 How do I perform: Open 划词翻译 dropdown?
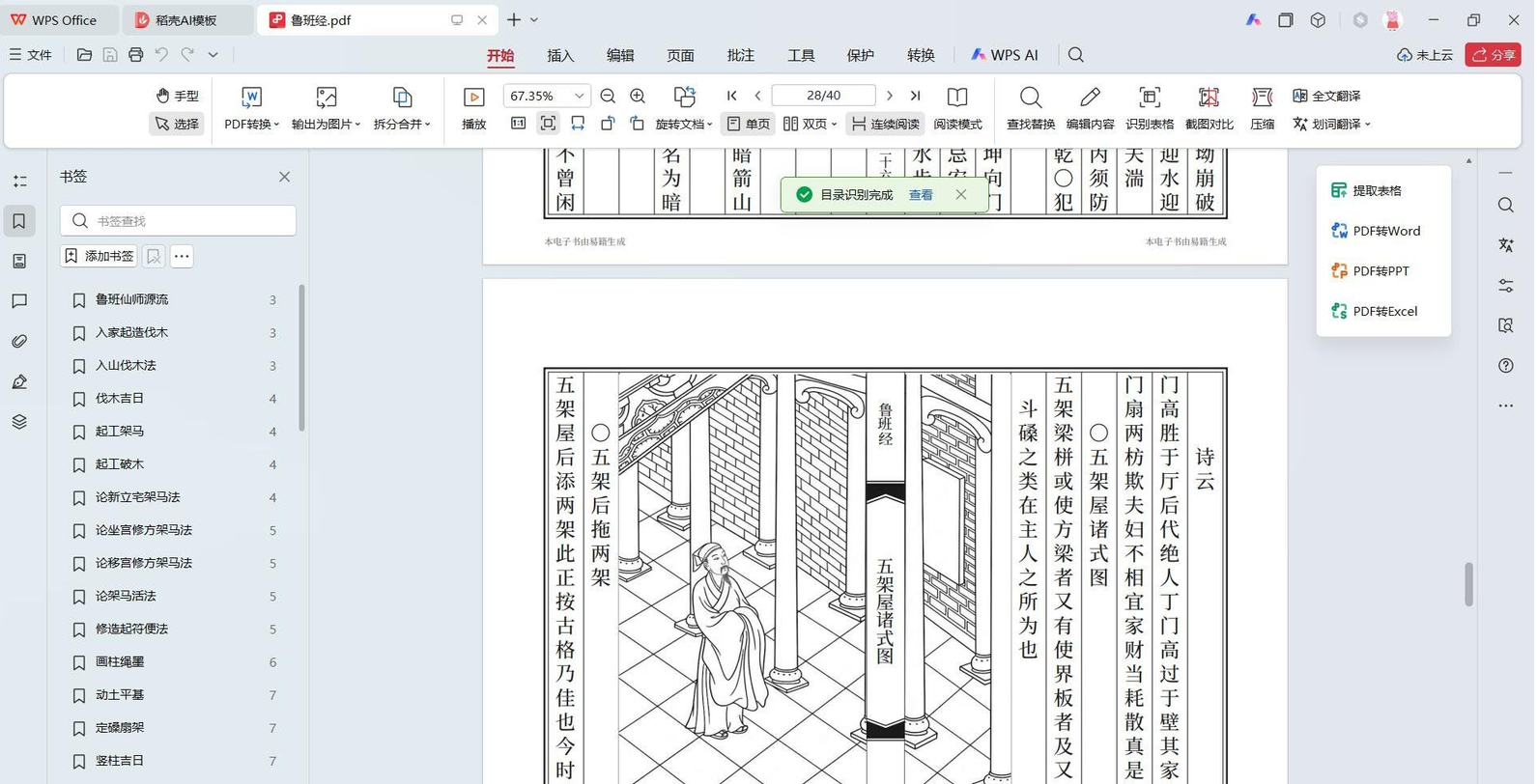point(1332,124)
